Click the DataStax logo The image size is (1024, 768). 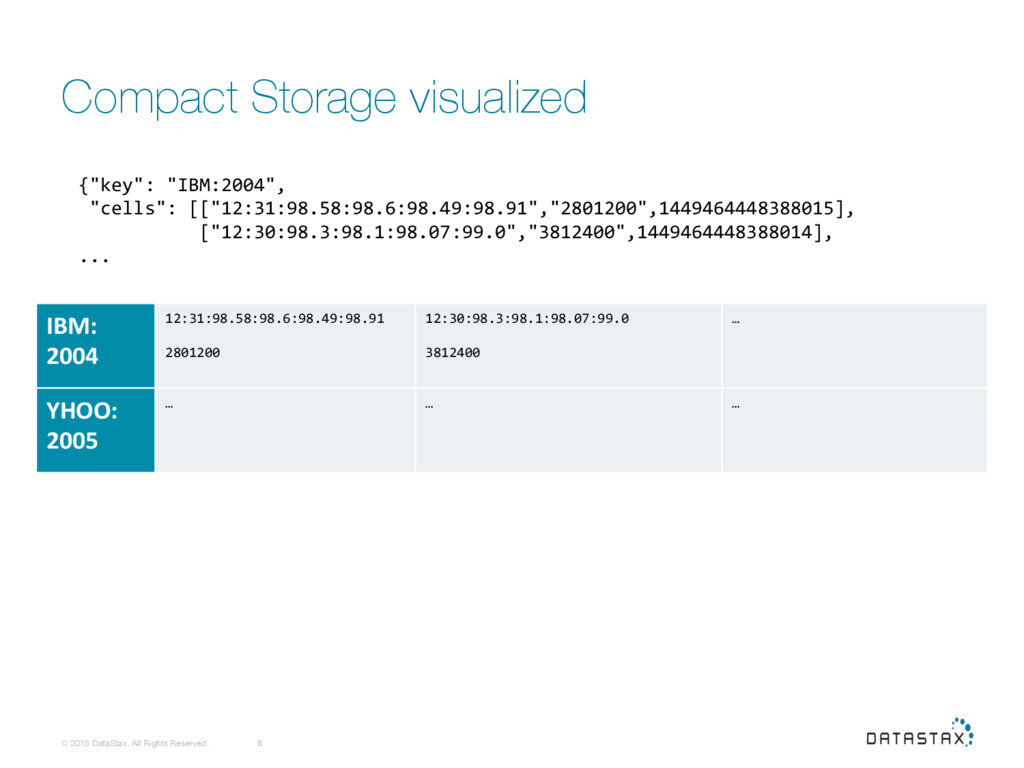point(920,732)
